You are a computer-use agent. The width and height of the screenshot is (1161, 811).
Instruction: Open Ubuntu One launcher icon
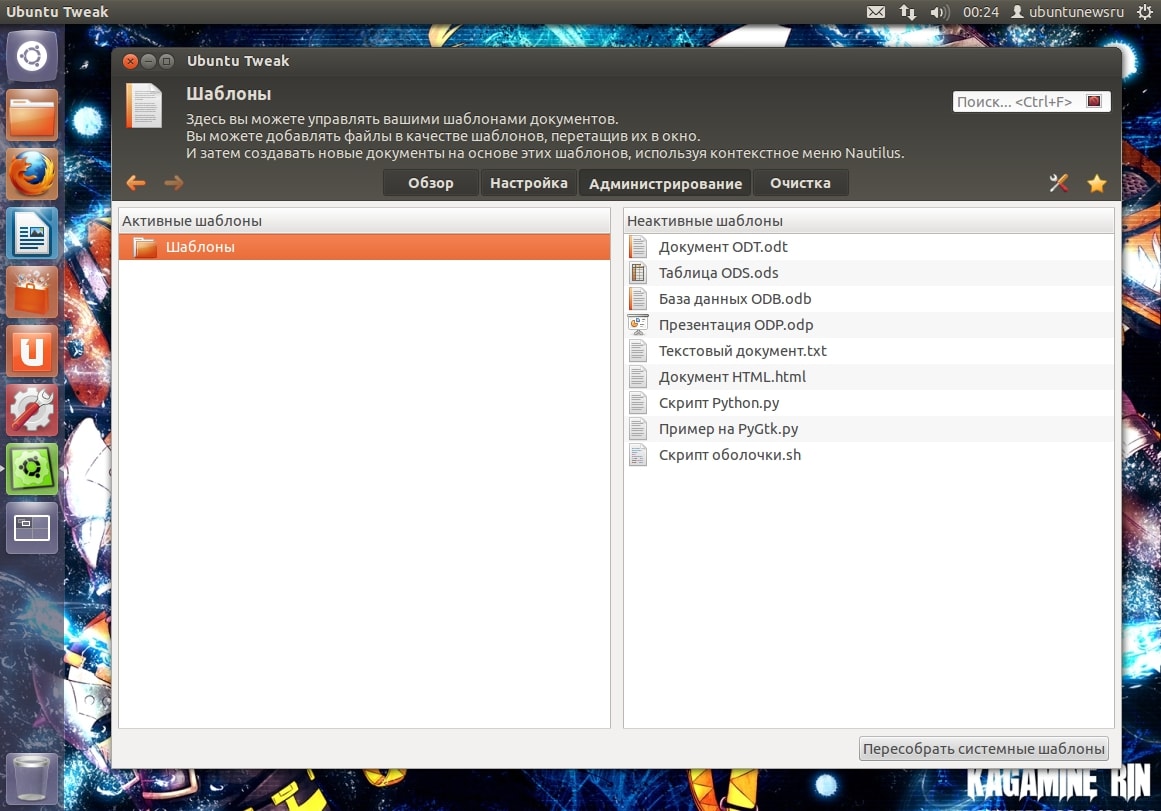(32, 351)
